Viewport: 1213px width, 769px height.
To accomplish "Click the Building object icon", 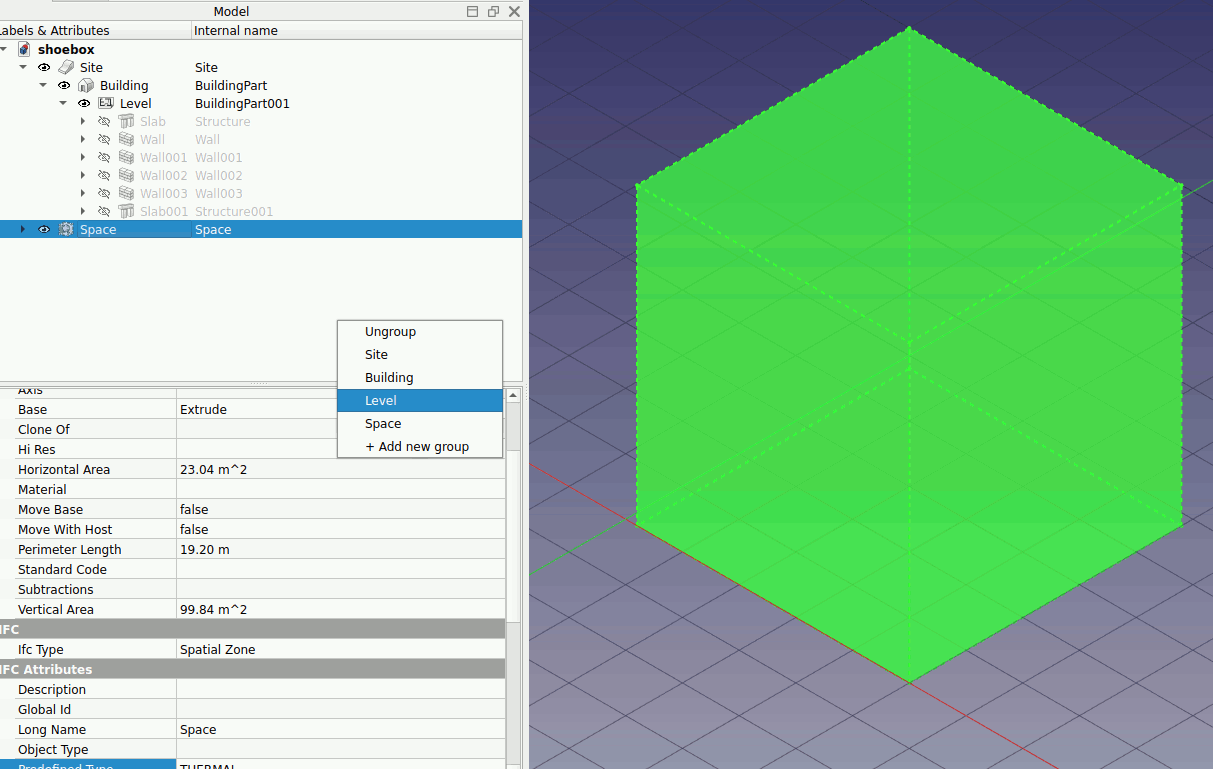I will point(86,85).
